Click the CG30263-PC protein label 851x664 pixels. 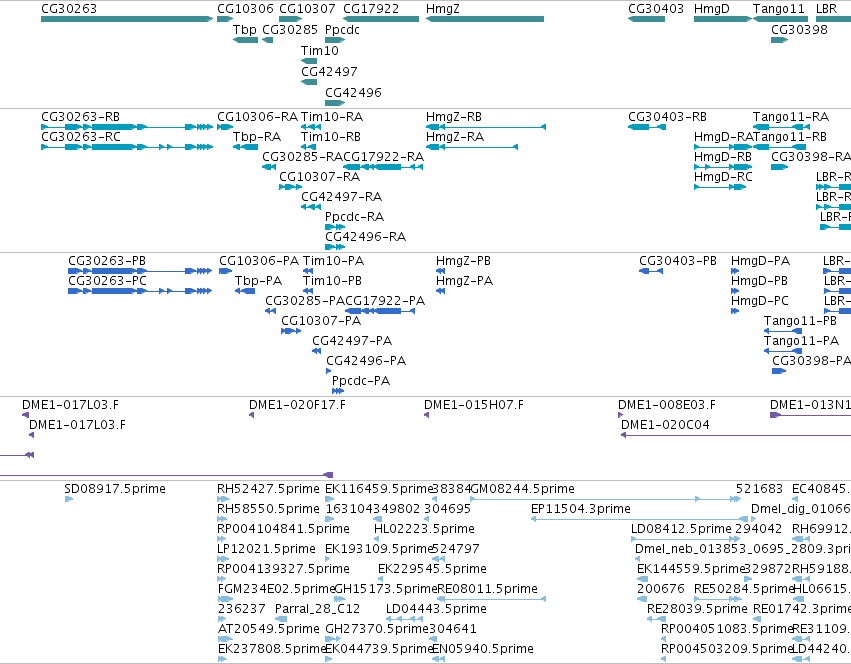tap(107, 281)
